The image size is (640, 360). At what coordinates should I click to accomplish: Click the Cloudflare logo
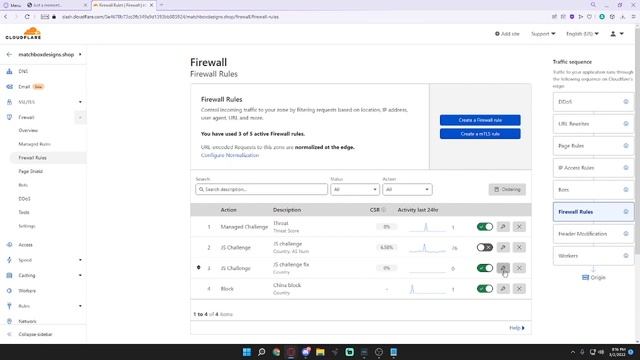pyautogui.click(x=23, y=33)
